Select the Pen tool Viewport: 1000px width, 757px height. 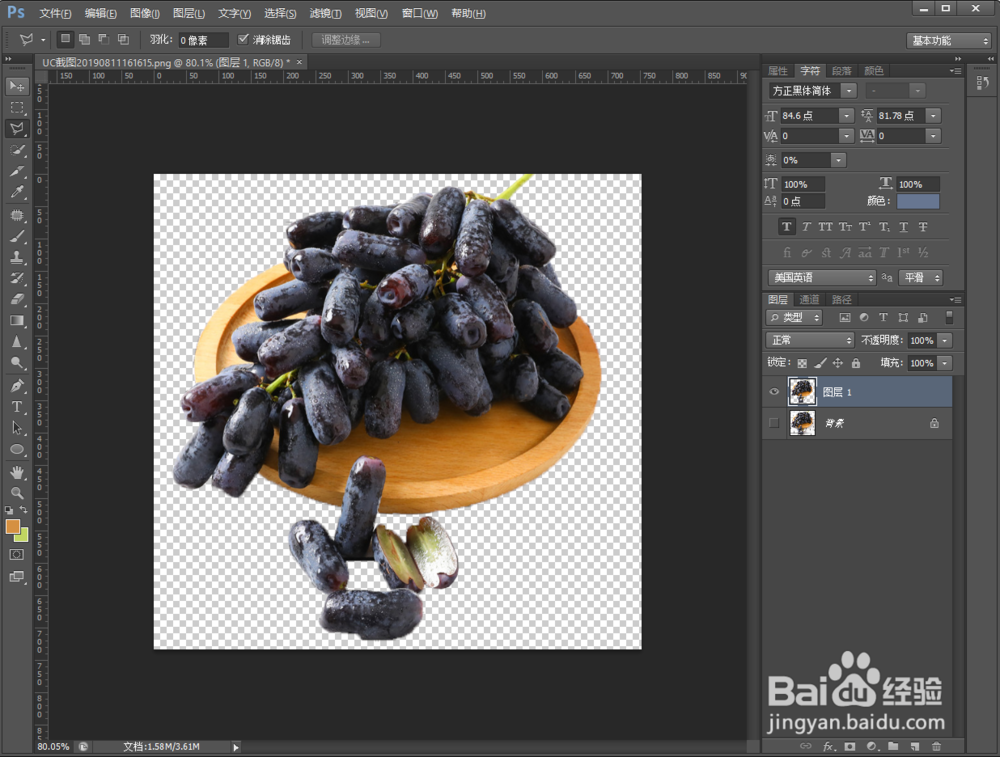[x=17, y=385]
